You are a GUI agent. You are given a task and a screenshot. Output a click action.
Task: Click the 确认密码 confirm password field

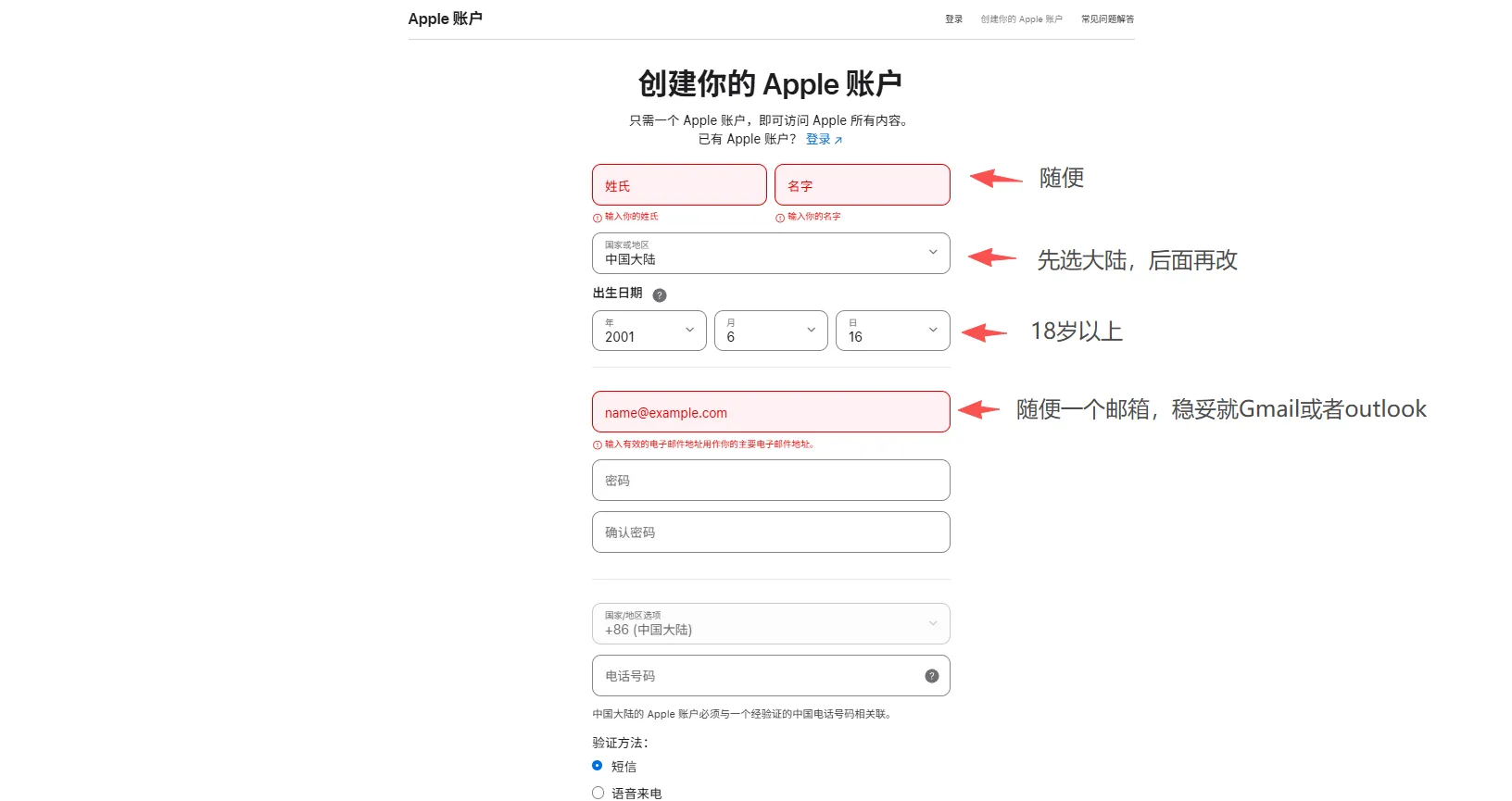[x=771, y=532]
